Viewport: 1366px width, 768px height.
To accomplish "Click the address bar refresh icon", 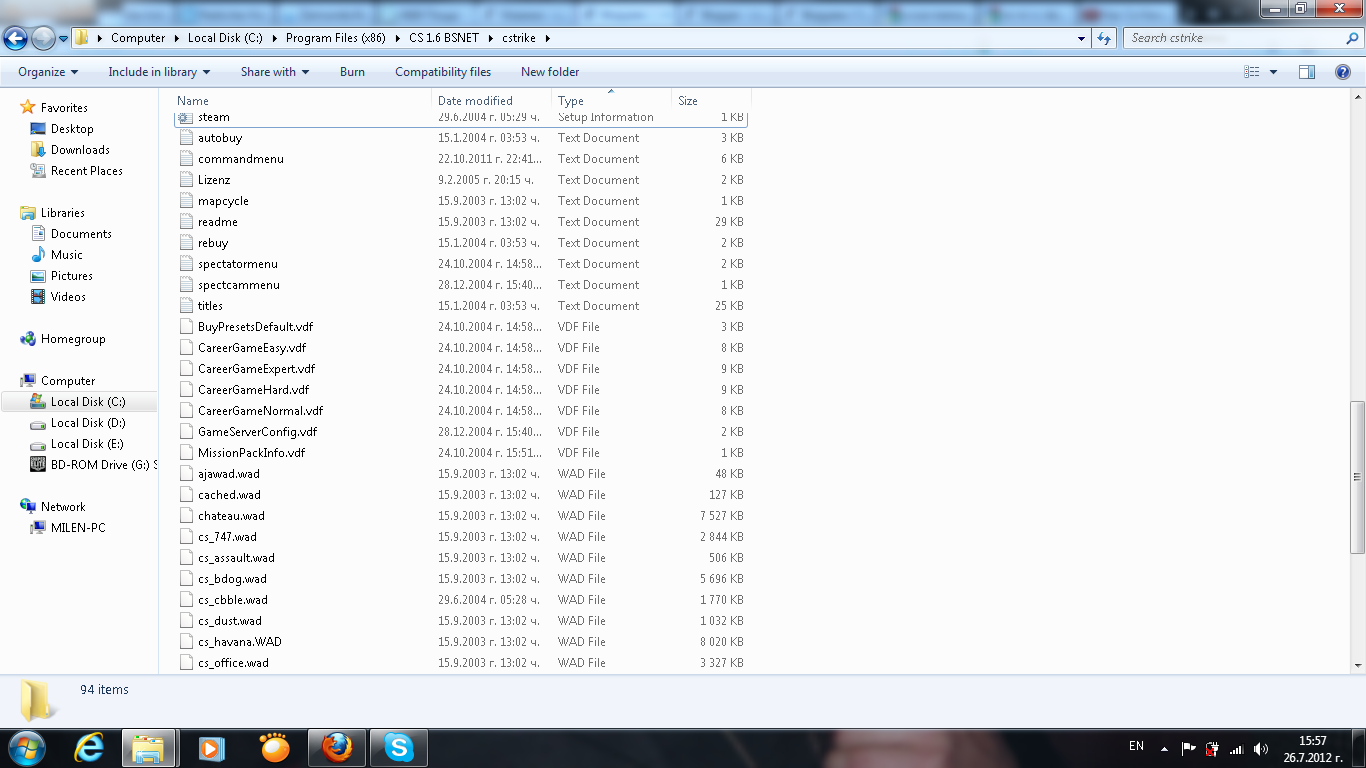I will click(1104, 38).
